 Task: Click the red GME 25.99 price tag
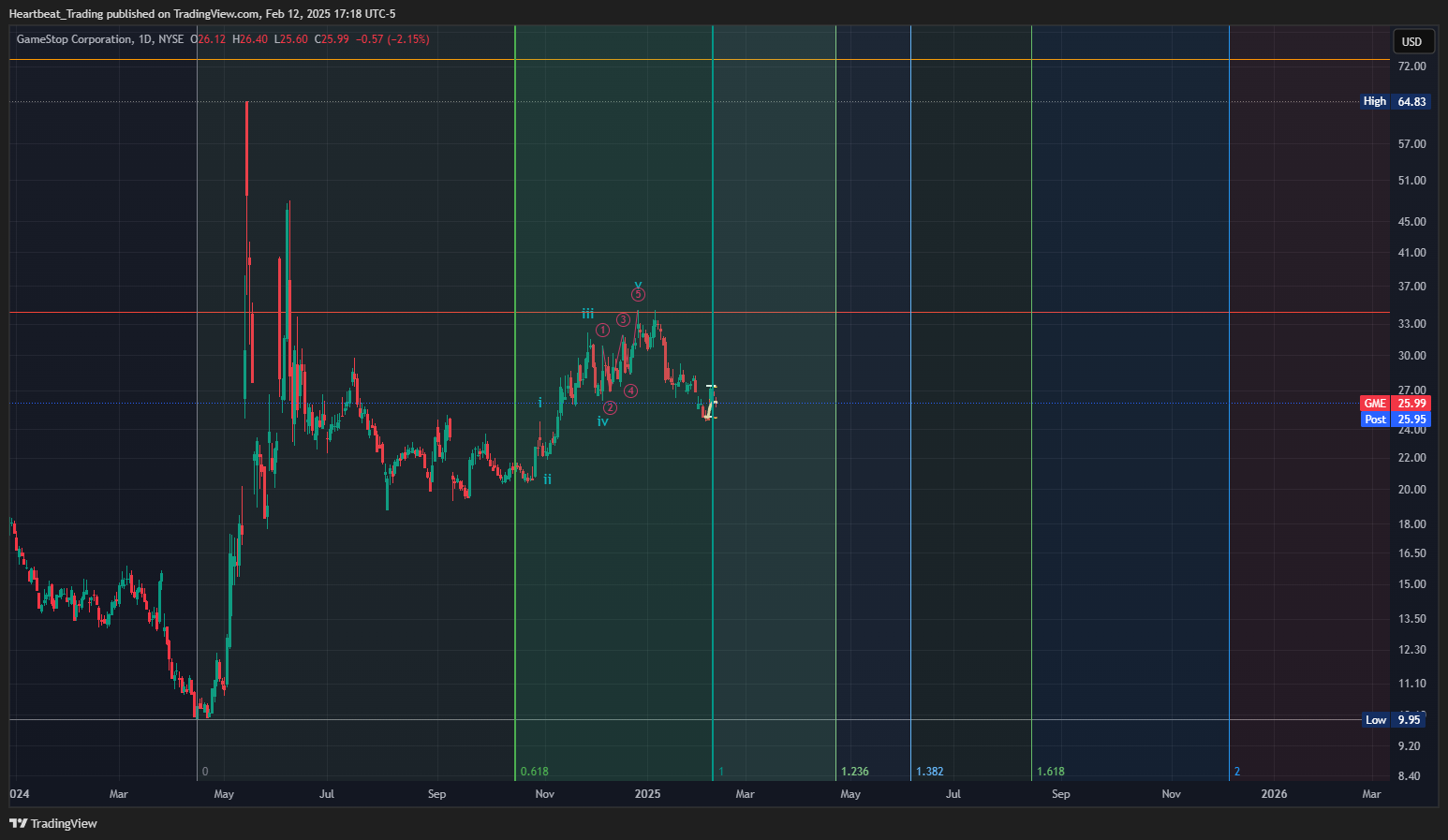point(1396,404)
